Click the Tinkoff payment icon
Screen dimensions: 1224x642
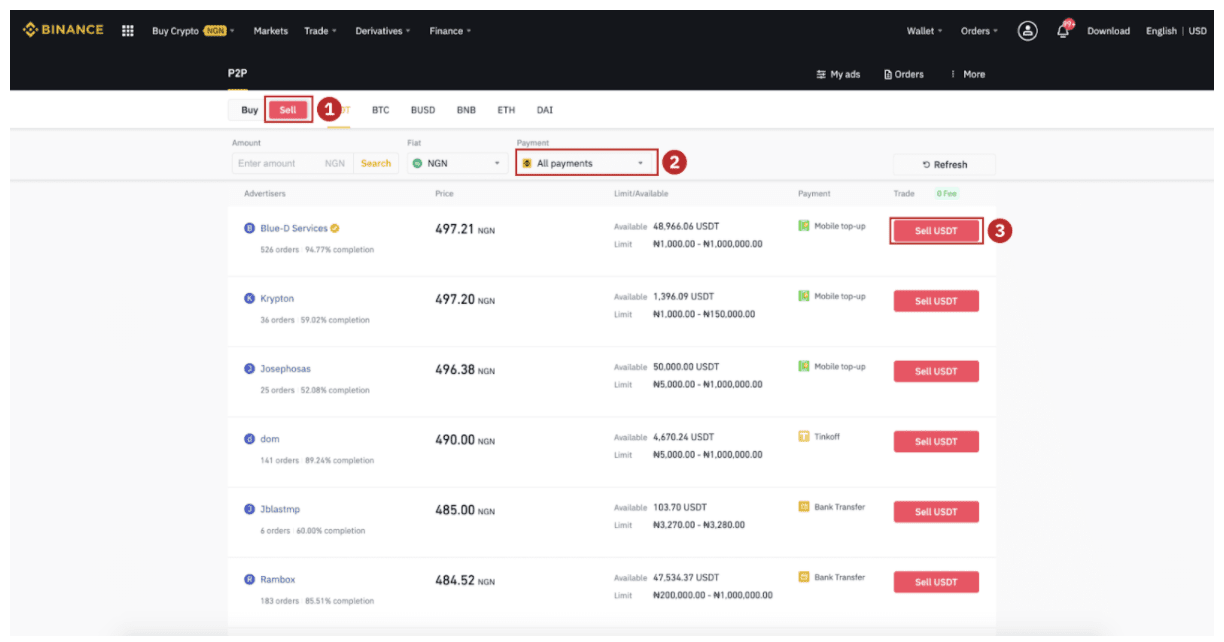(804, 436)
